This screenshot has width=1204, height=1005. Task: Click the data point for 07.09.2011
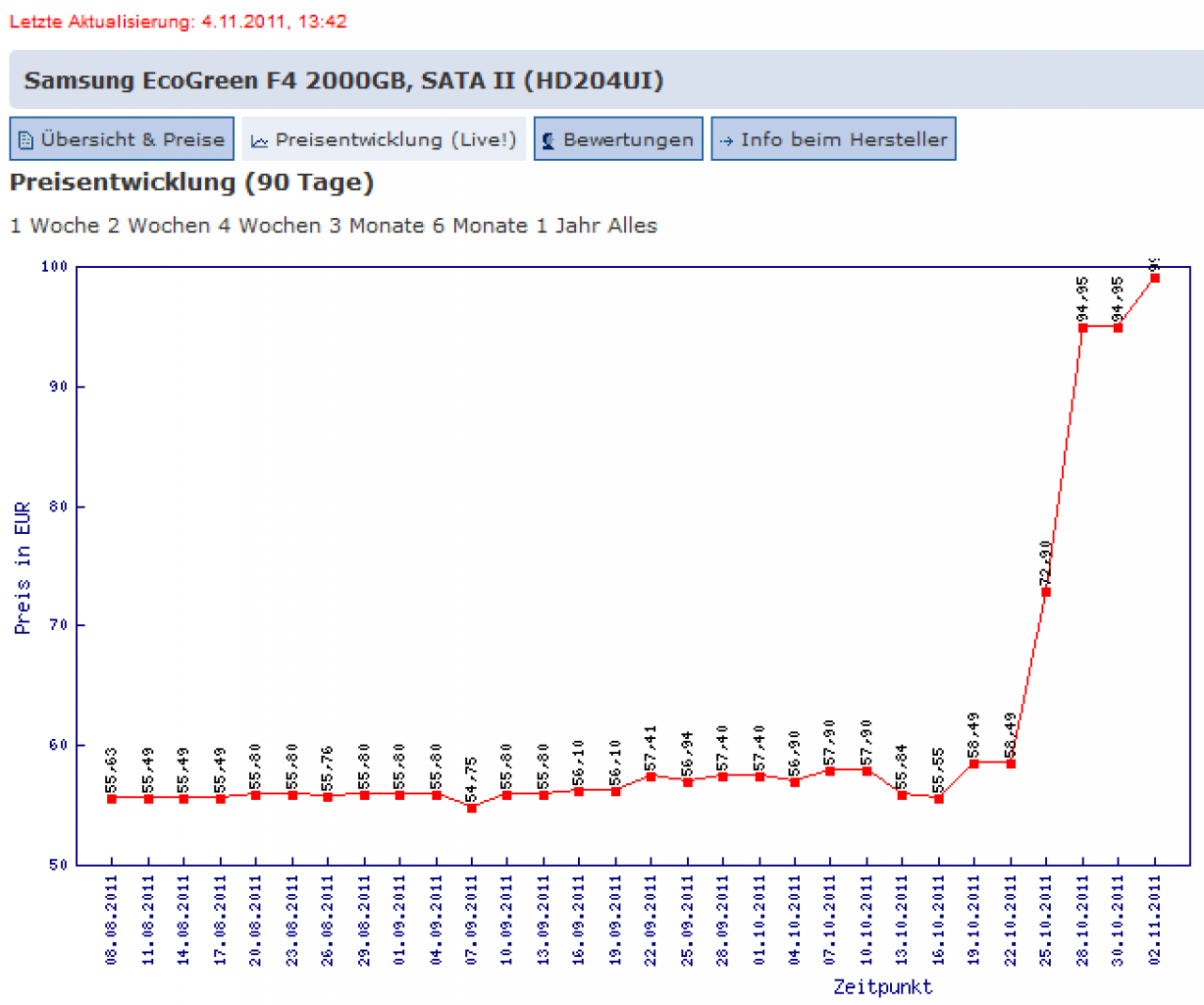(x=472, y=808)
